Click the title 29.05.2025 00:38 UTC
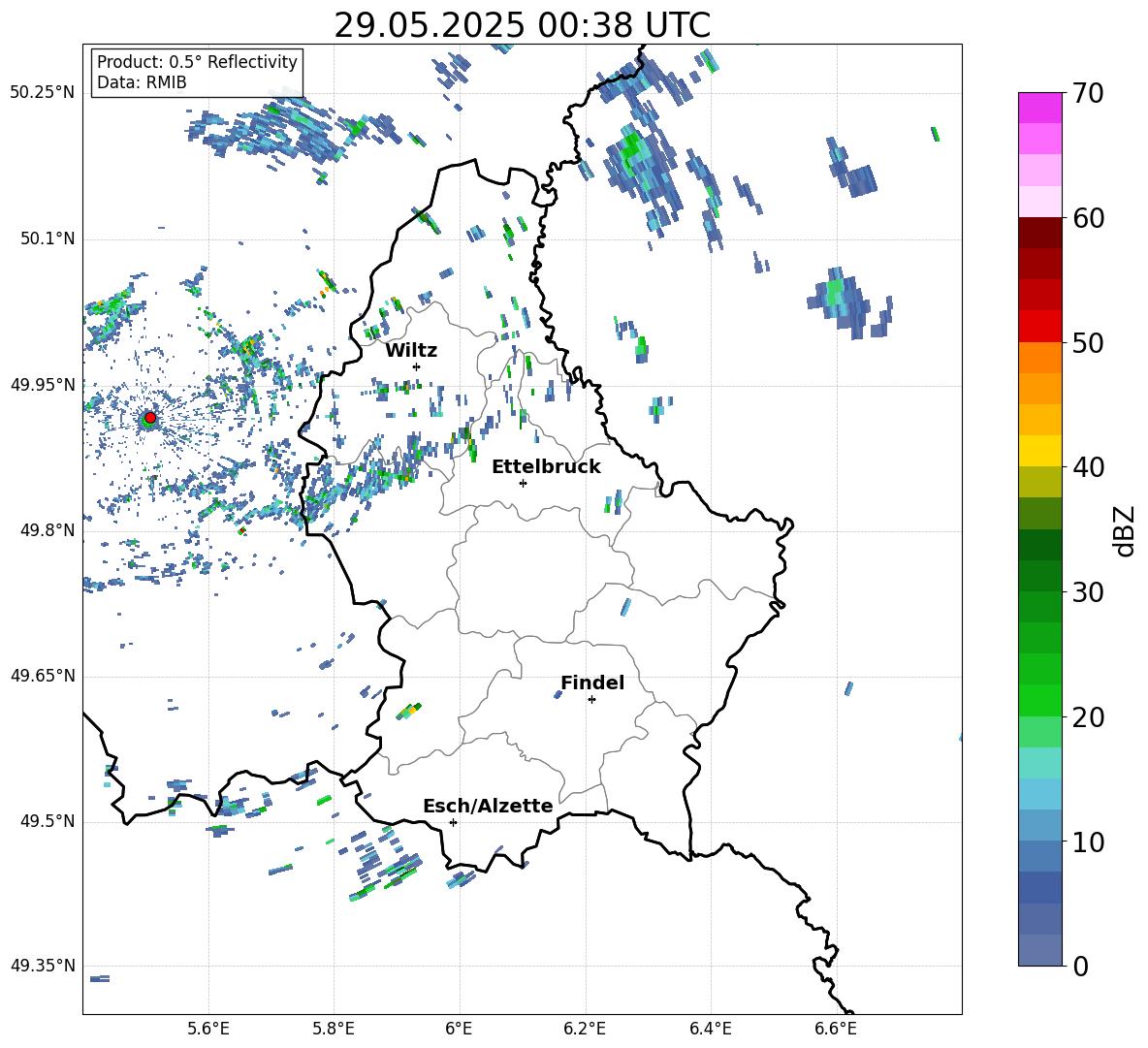Viewport: 1148px width, 1048px height. point(522,25)
